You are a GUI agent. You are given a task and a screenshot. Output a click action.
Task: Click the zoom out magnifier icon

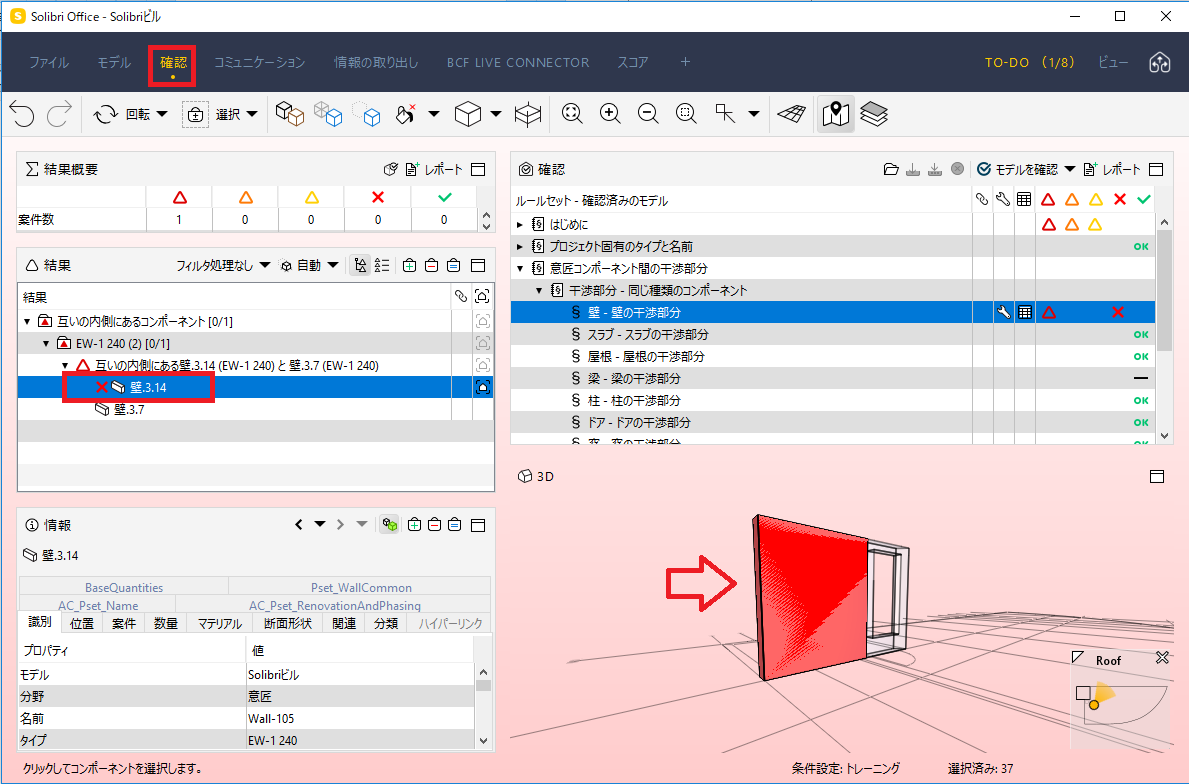pyautogui.click(x=648, y=114)
